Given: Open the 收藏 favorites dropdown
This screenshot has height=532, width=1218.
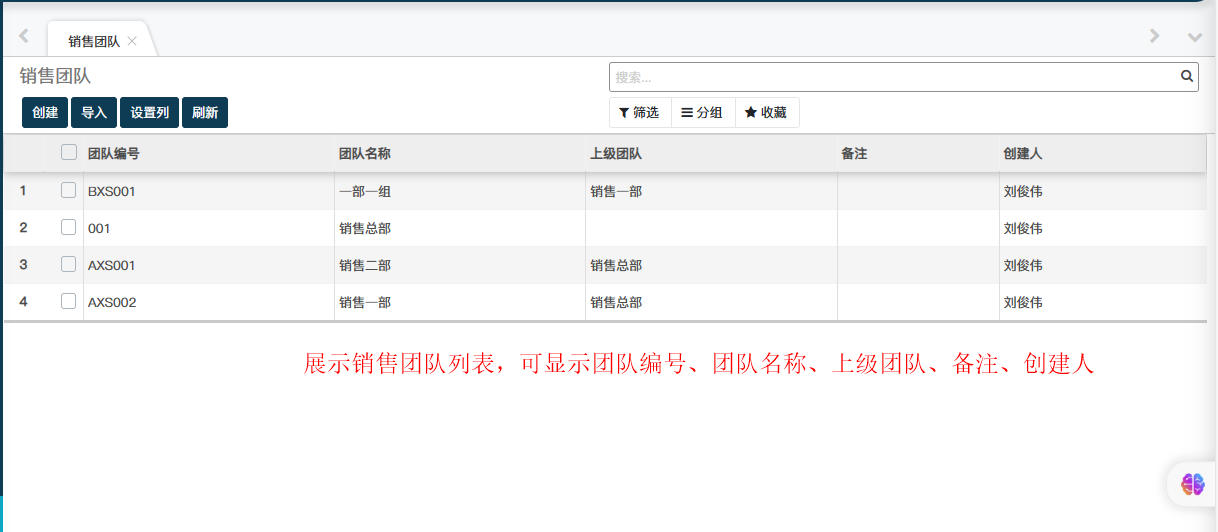Looking at the screenshot, I should 767,113.
